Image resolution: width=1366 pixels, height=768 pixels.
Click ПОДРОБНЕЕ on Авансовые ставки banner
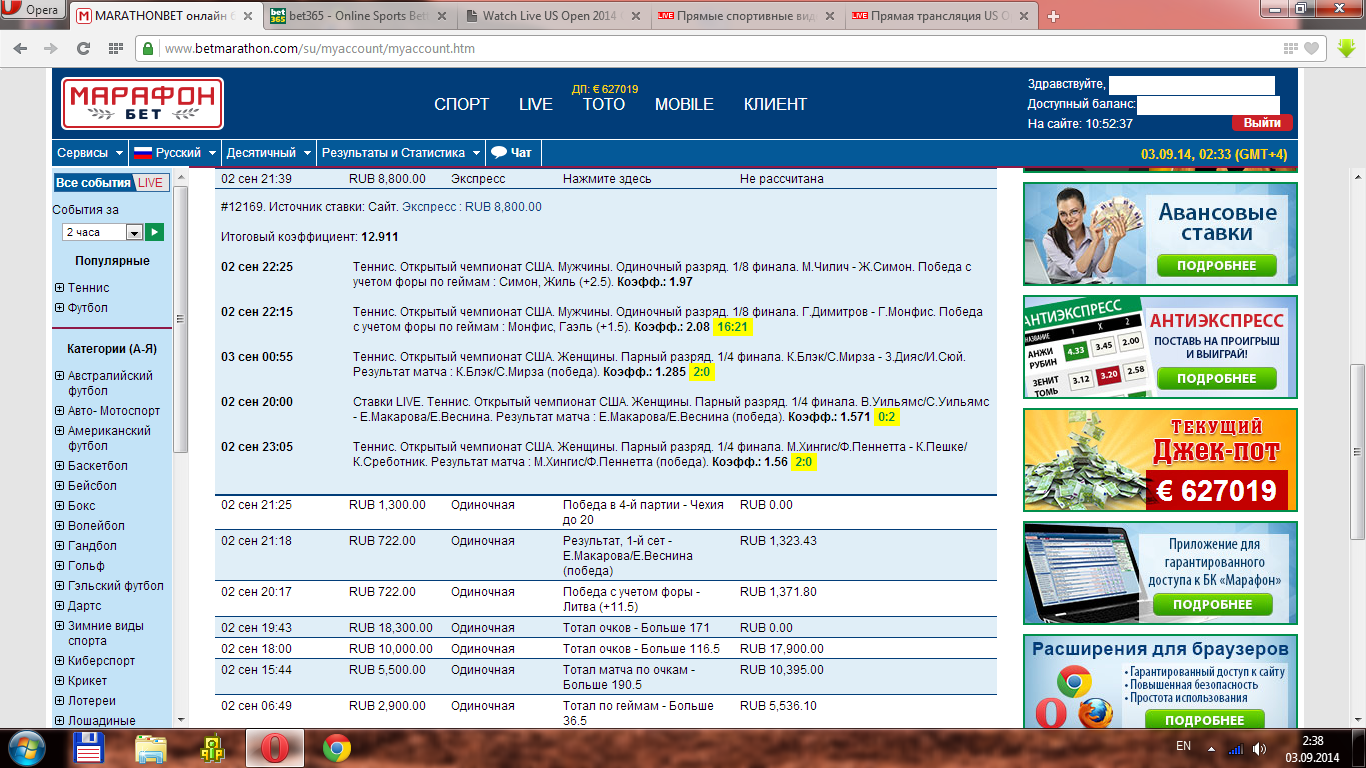coord(1216,266)
